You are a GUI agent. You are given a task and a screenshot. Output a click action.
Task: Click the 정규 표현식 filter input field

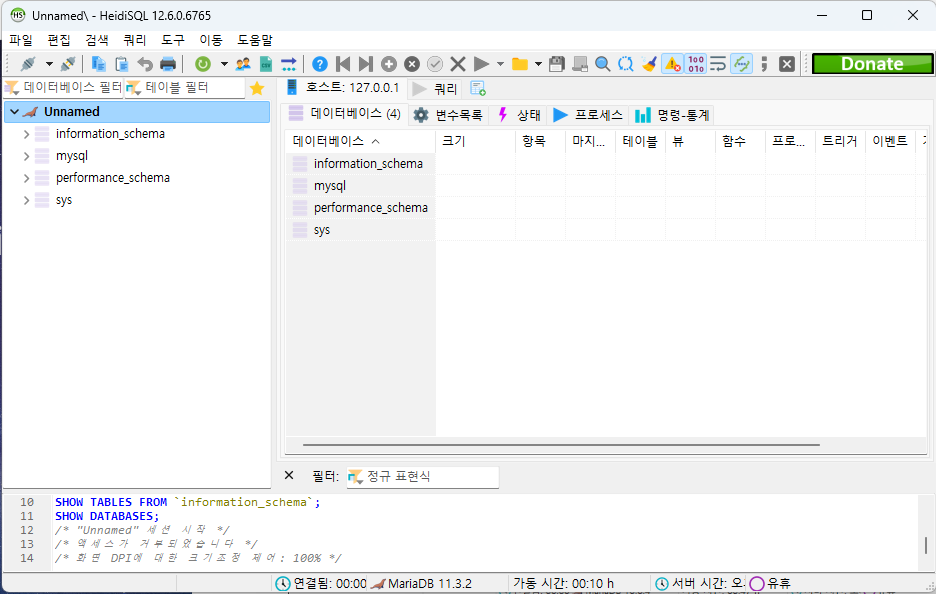(423, 476)
